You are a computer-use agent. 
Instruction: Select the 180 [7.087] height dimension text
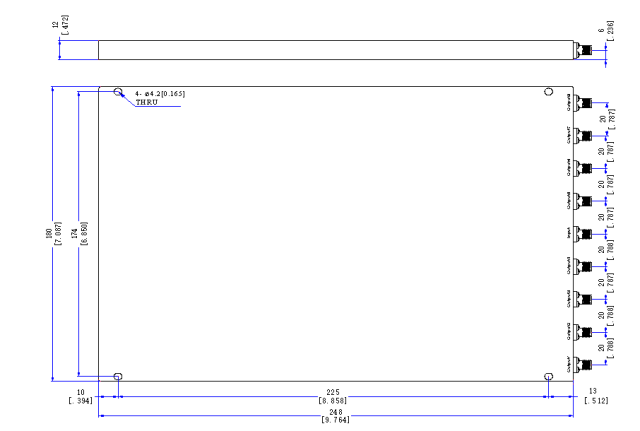[53, 233]
